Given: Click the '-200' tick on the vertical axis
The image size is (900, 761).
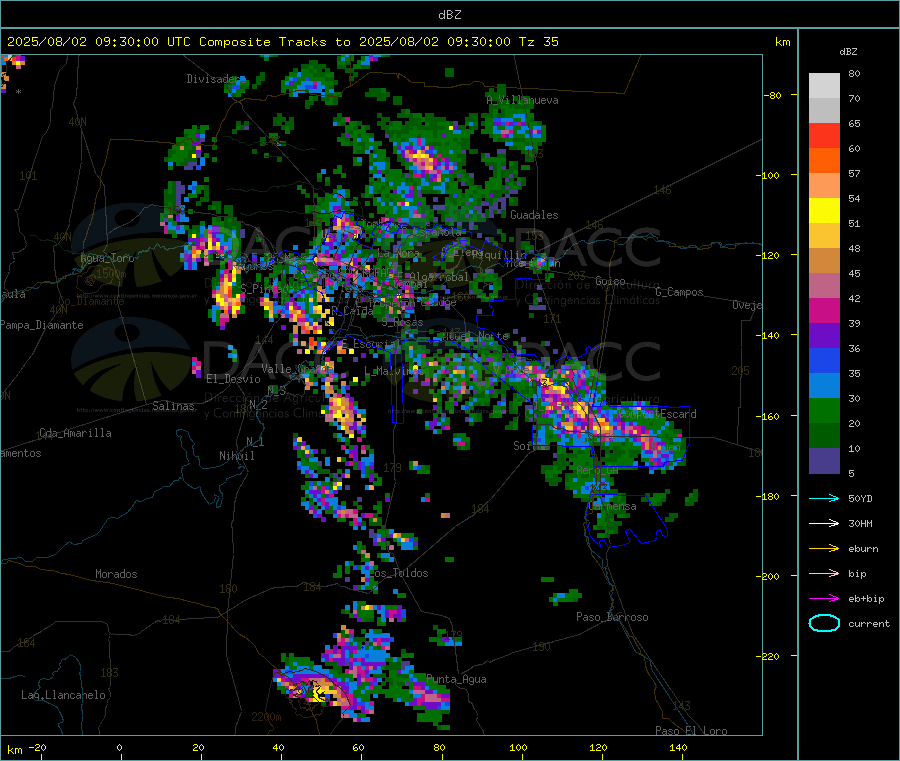Looking at the screenshot, I should pos(770,576).
